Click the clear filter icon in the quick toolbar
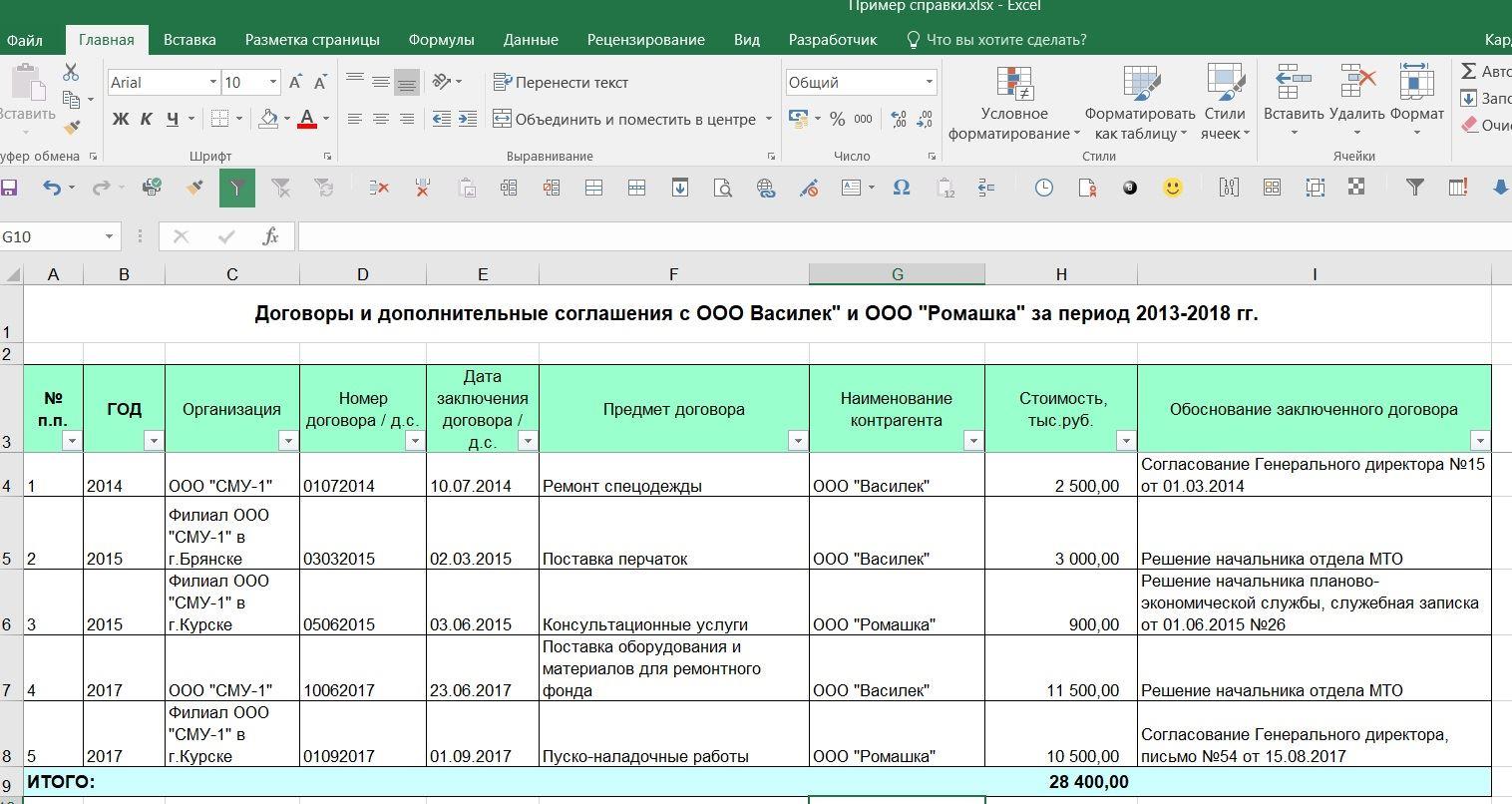 tap(281, 187)
